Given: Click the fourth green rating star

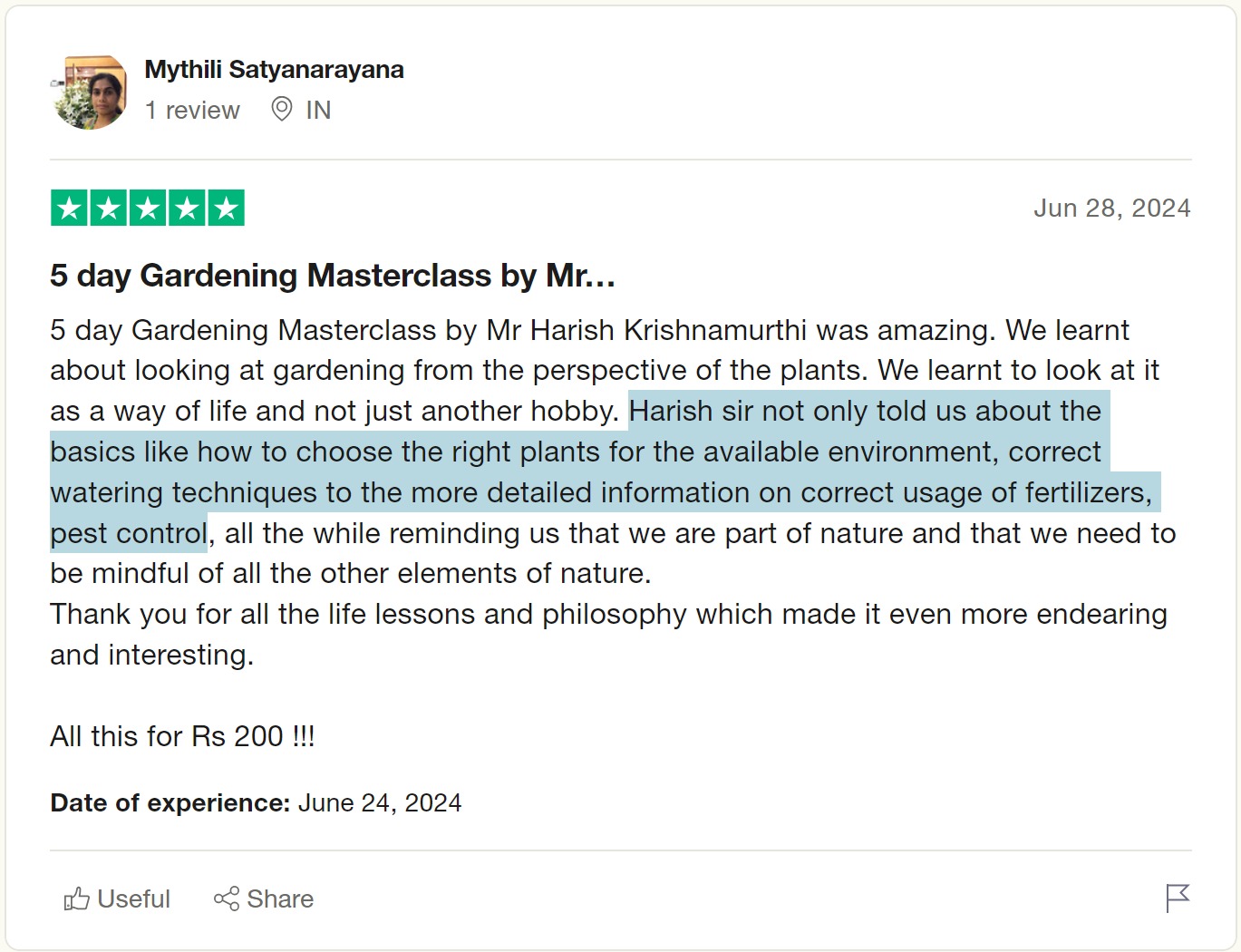Looking at the screenshot, I should (187, 209).
